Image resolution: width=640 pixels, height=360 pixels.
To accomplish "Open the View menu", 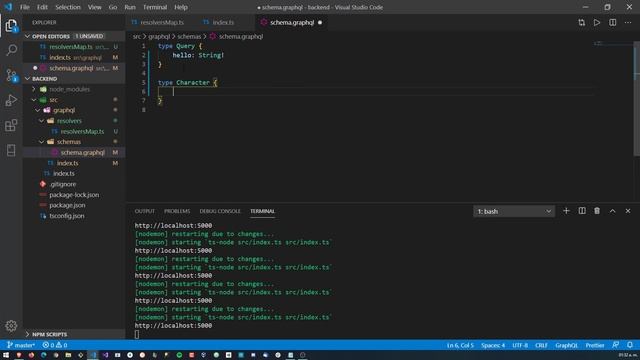I will [95, 7].
